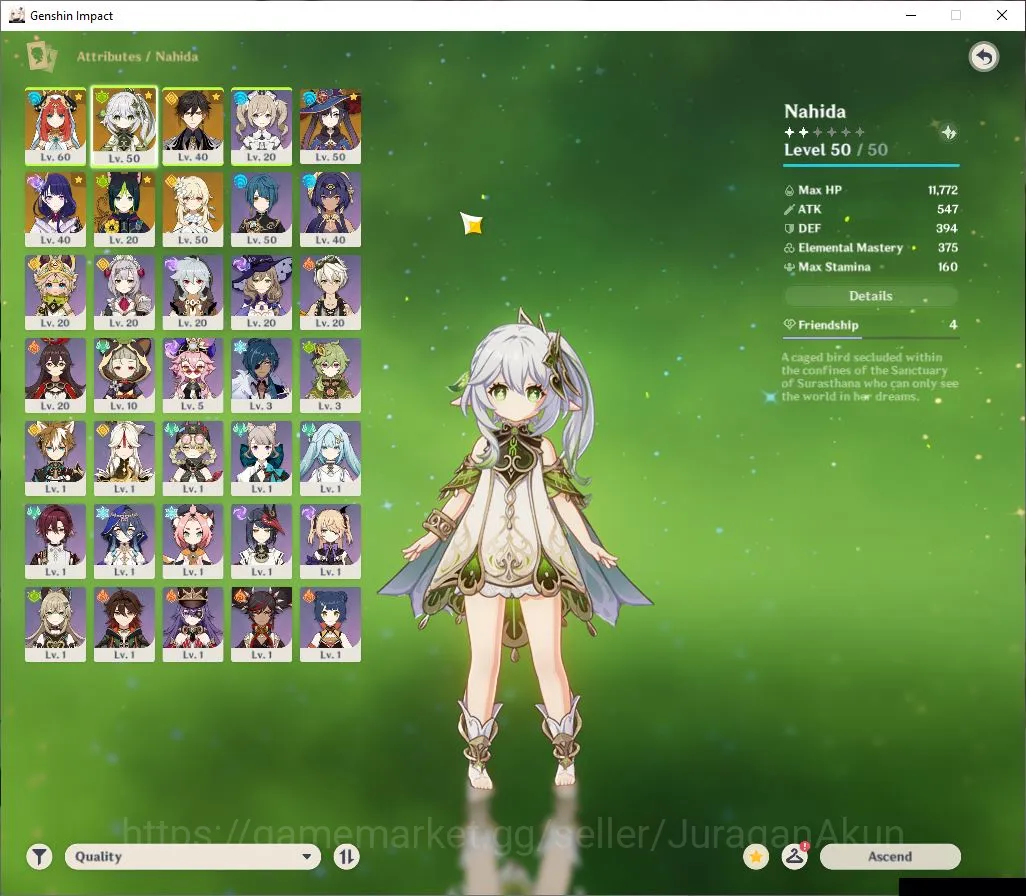1026x896 pixels.
Task: Pick Collei Lv. 3 card
Action: coord(330,376)
